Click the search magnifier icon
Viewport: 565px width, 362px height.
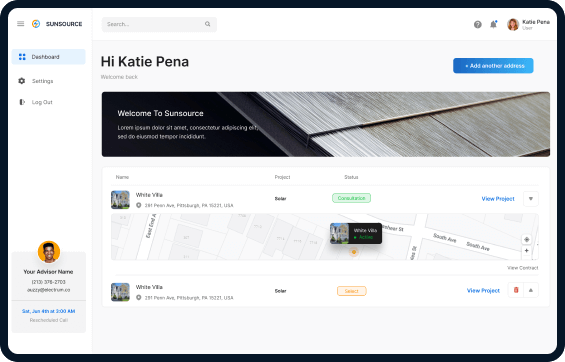208,24
